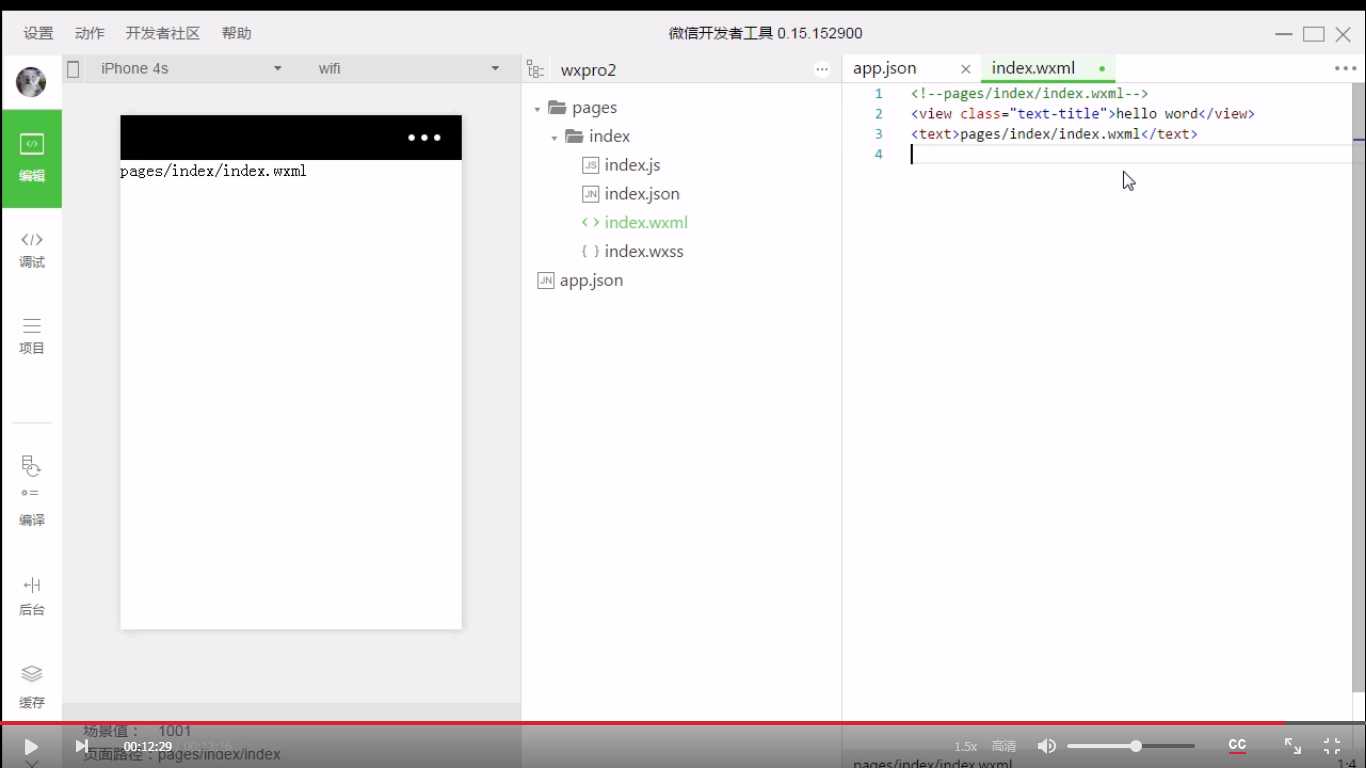The height and width of the screenshot is (768, 1366).
Task: Click line 2 hello word code text
Action: click(1082, 114)
